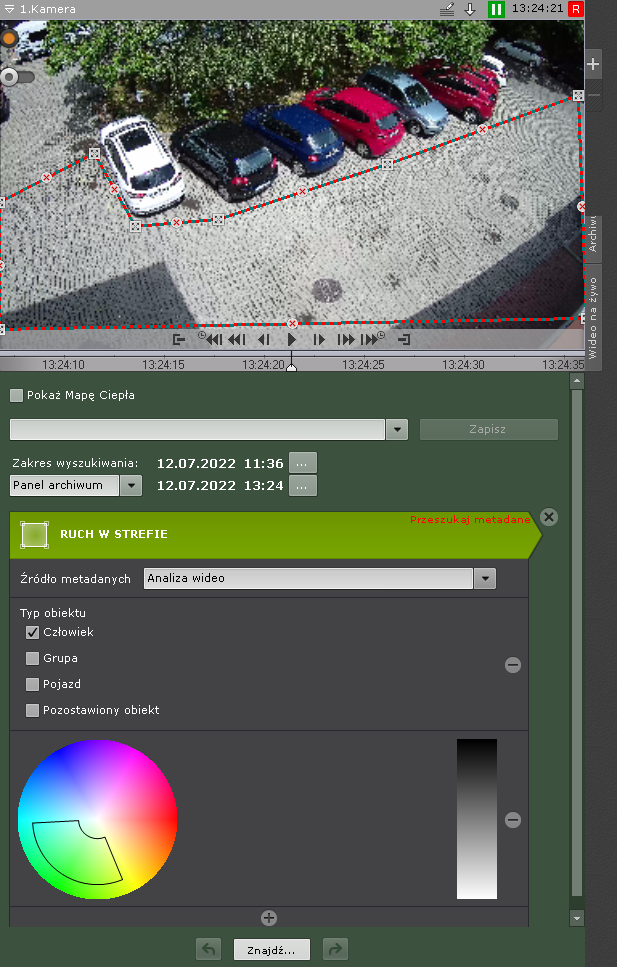The width and height of the screenshot is (617, 967).
Task: Click the plus zoom button beside video
Action: [x=593, y=64]
